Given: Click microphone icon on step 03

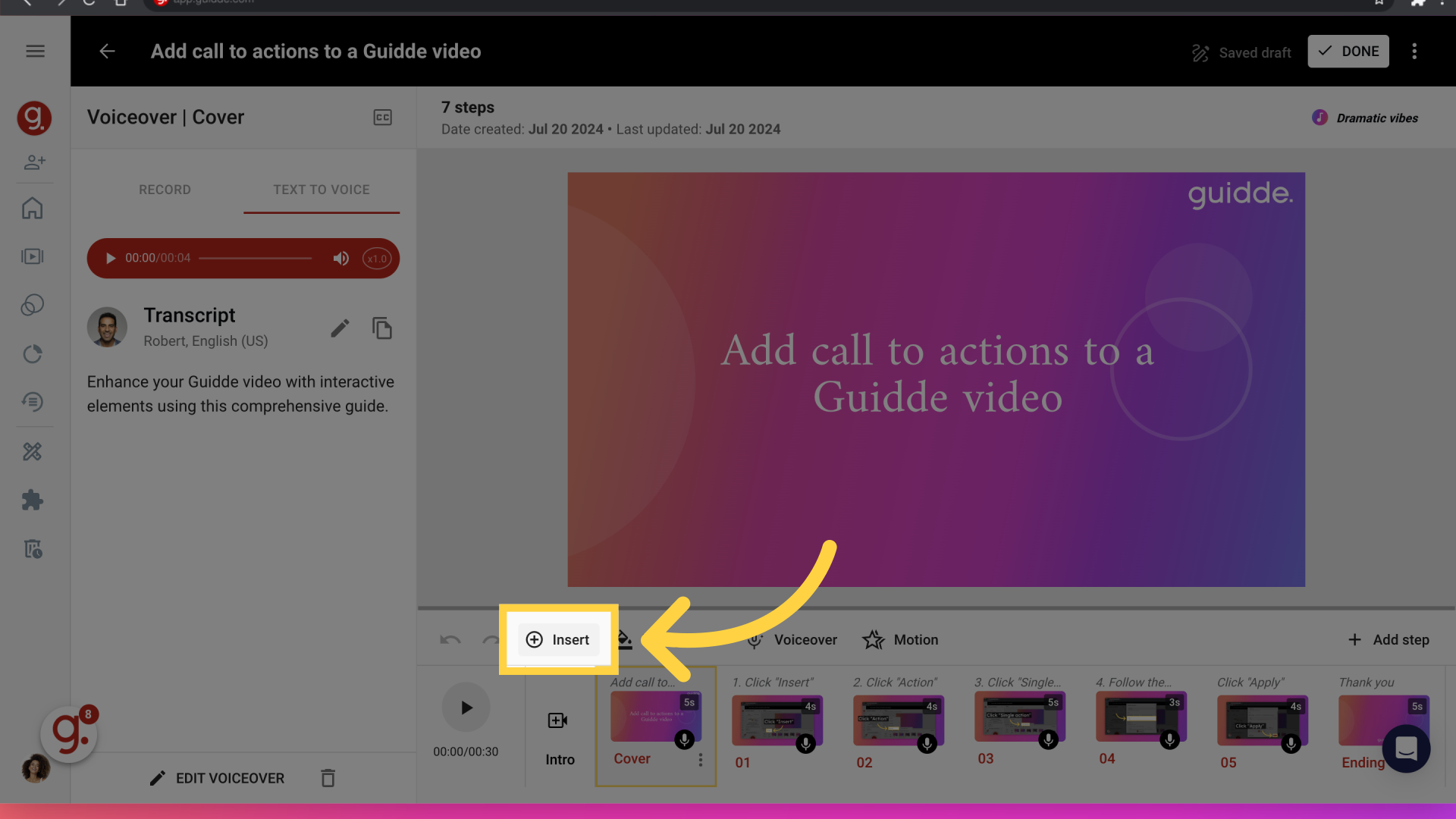Looking at the screenshot, I should coord(1048,739).
